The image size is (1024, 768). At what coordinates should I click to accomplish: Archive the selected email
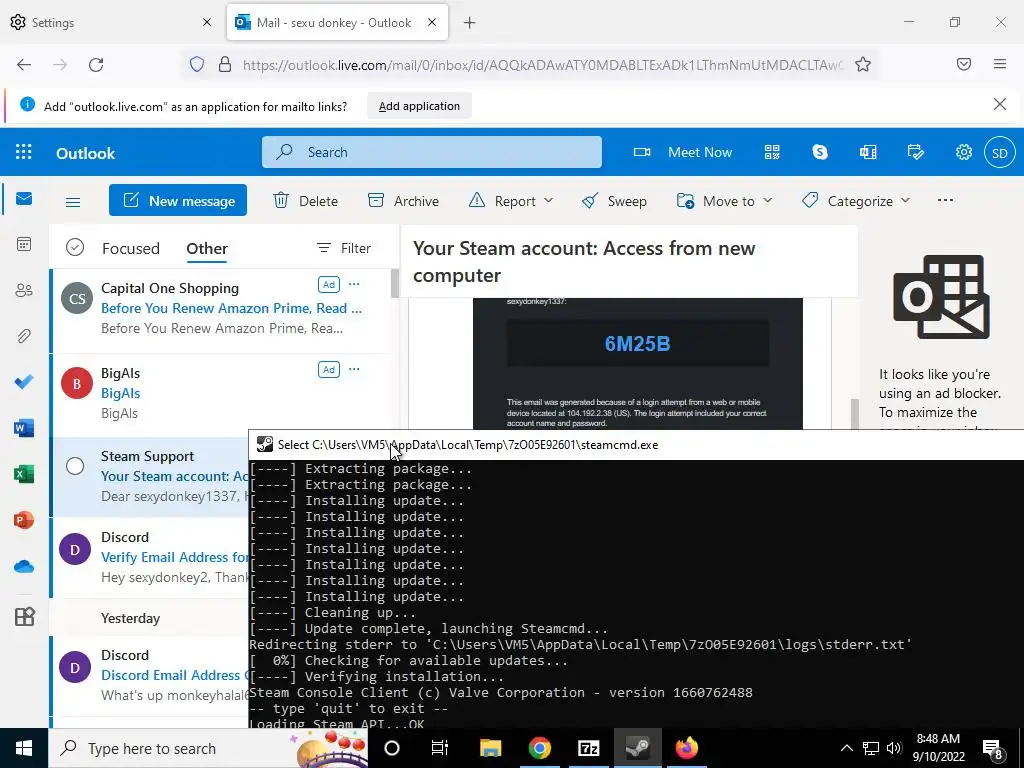404,200
